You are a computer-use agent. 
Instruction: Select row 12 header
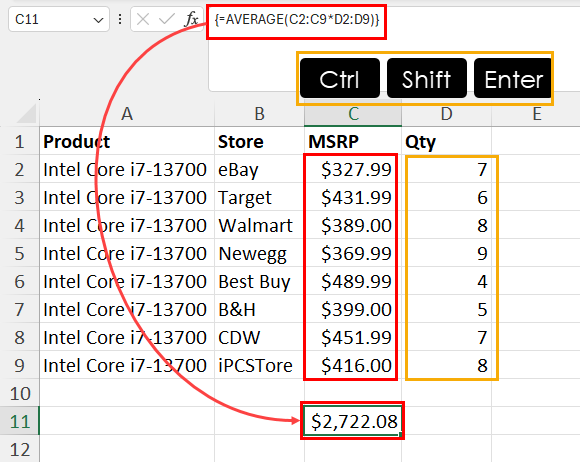[20, 449]
